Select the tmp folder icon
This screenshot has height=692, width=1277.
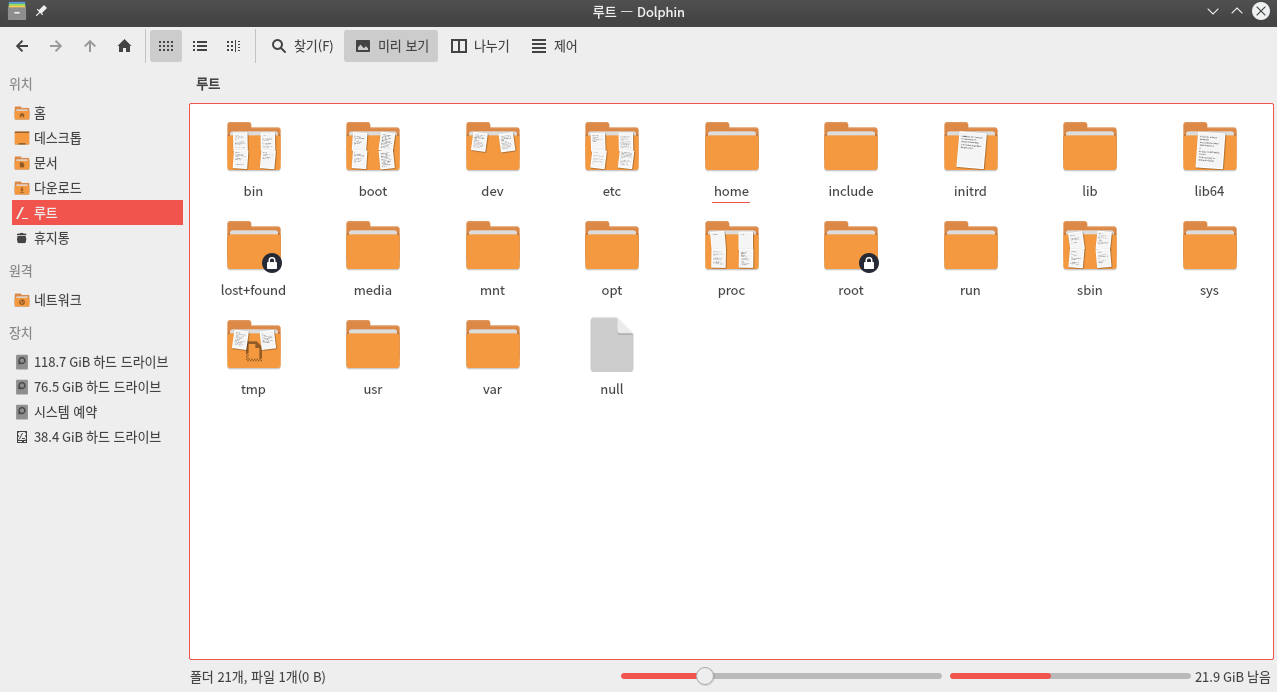pos(253,345)
